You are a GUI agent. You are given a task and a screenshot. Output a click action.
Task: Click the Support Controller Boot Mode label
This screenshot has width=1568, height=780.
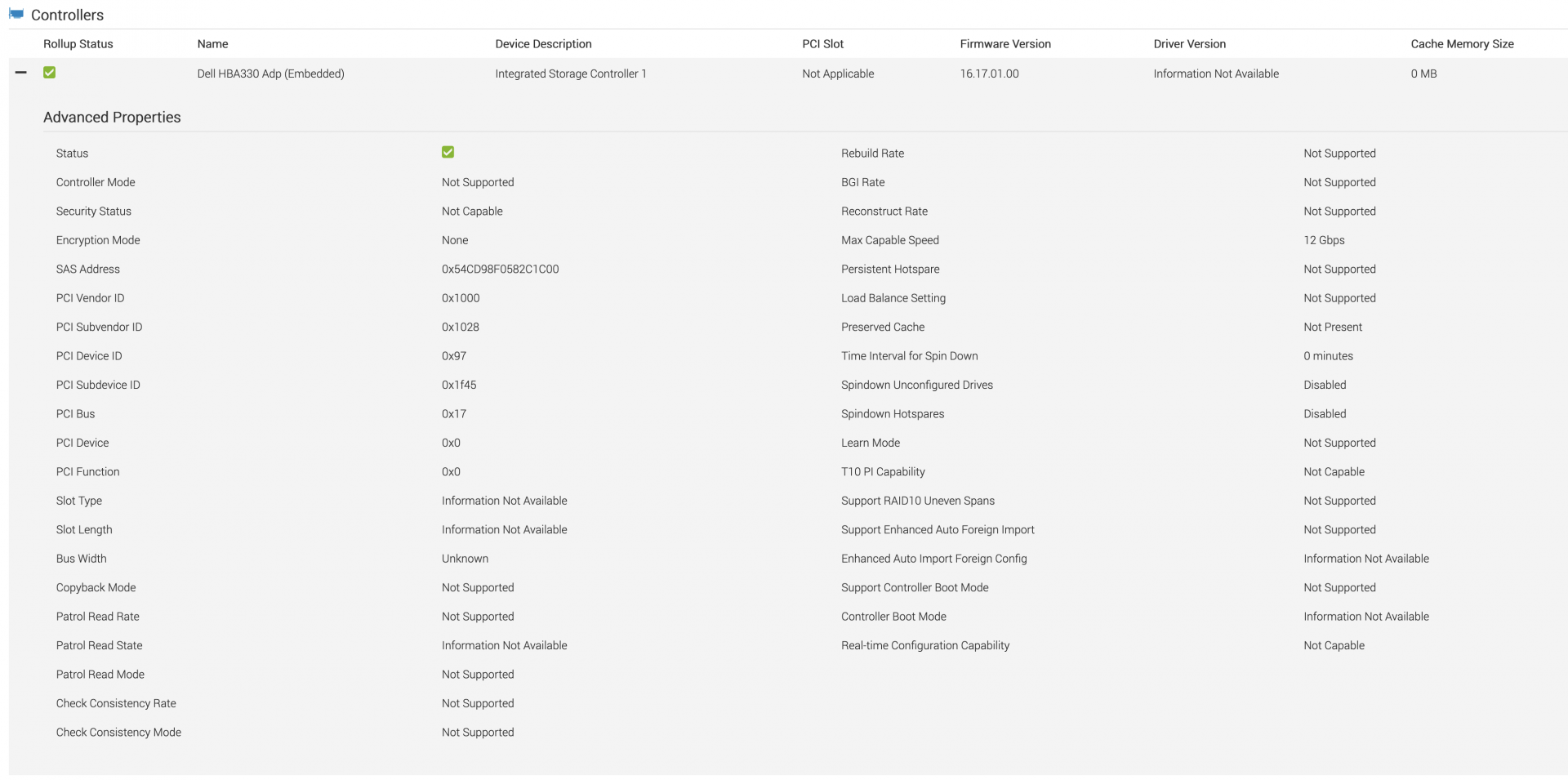coord(915,587)
